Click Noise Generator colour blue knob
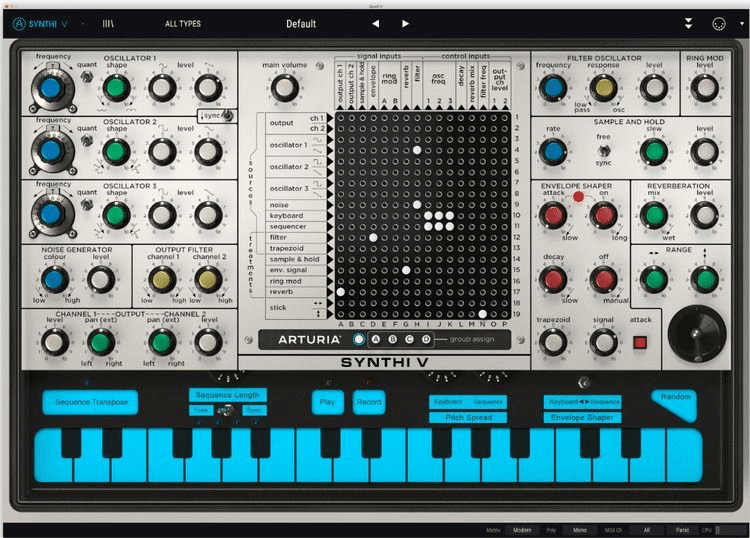 [54, 280]
